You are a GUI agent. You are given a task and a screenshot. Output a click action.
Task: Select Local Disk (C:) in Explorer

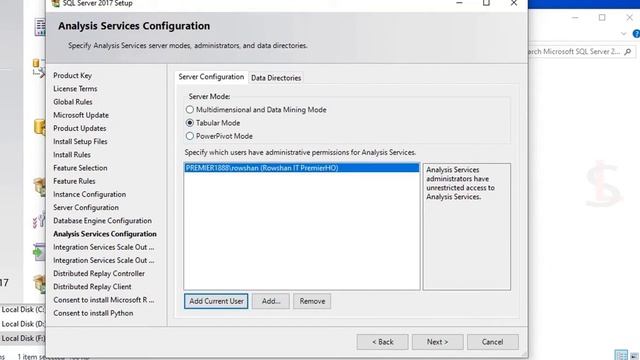pyautogui.click(x=22, y=309)
